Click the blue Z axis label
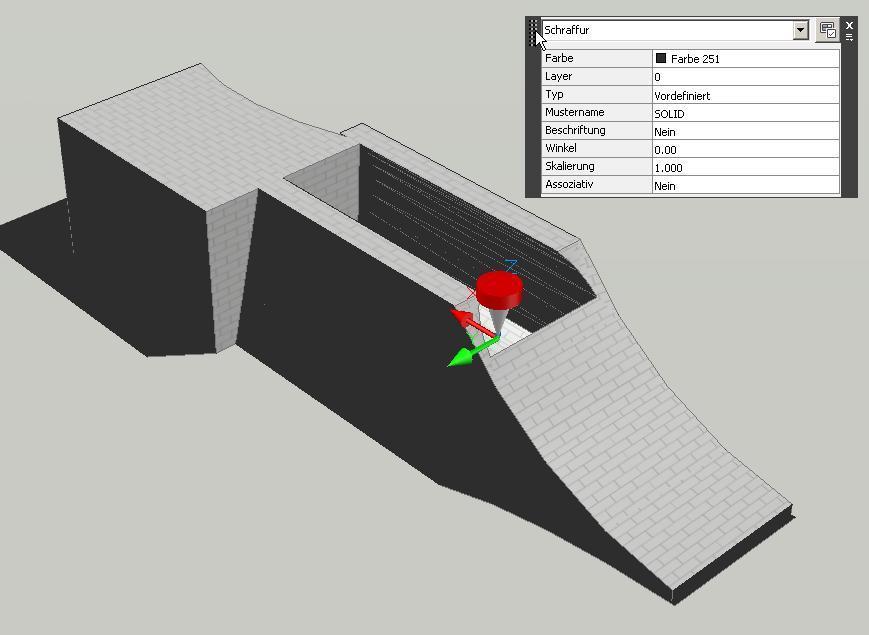 click(x=511, y=266)
